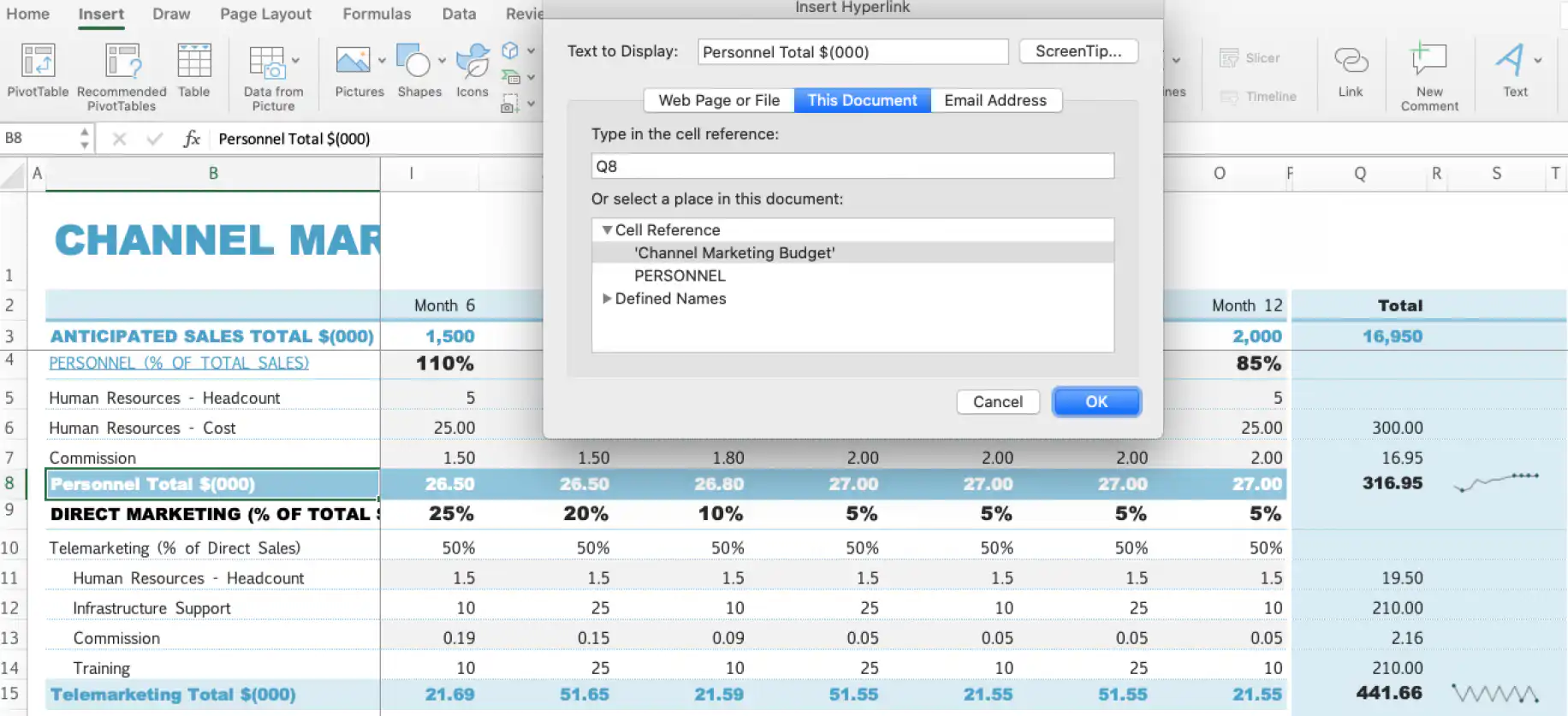Open the Pictures insert icon

tap(353, 62)
